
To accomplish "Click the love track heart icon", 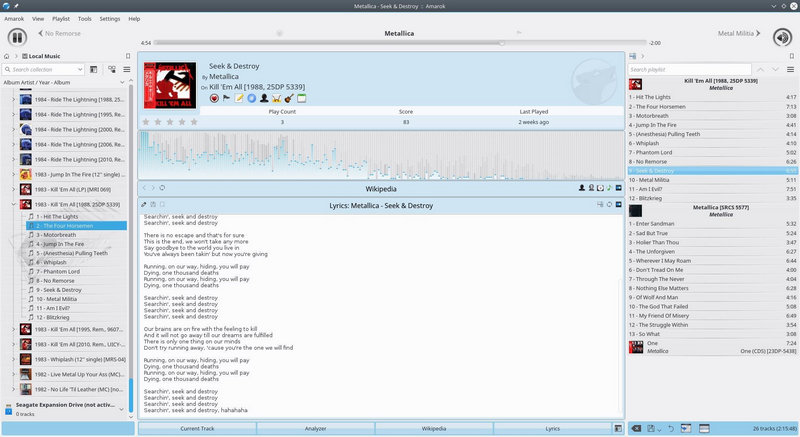I will [x=215, y=99].
